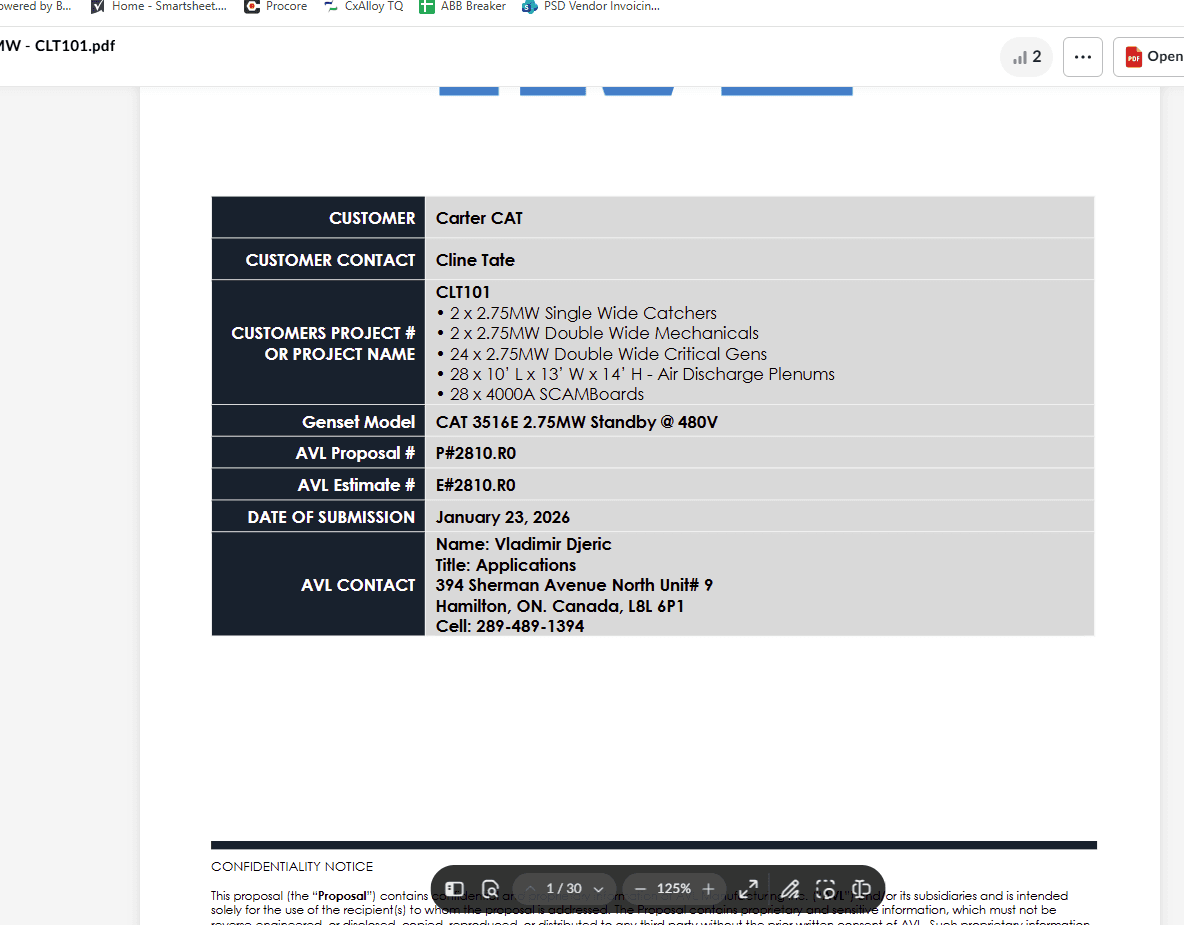Click the 1 / 30 page number field
Screen dimensions: 1184x925
coord(564,889)
